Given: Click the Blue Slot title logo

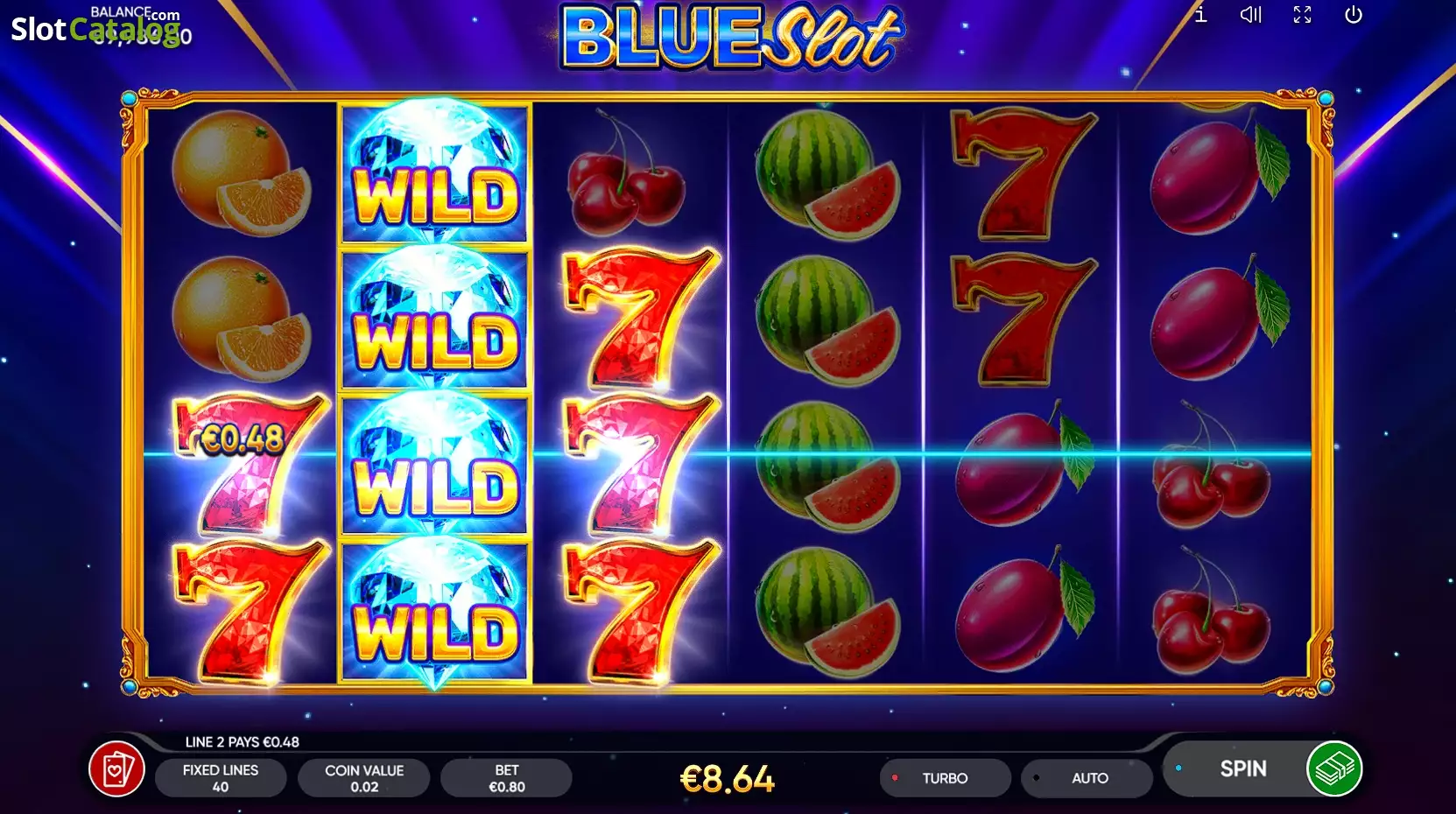Looking at the screenshot, I should point(729,38).
